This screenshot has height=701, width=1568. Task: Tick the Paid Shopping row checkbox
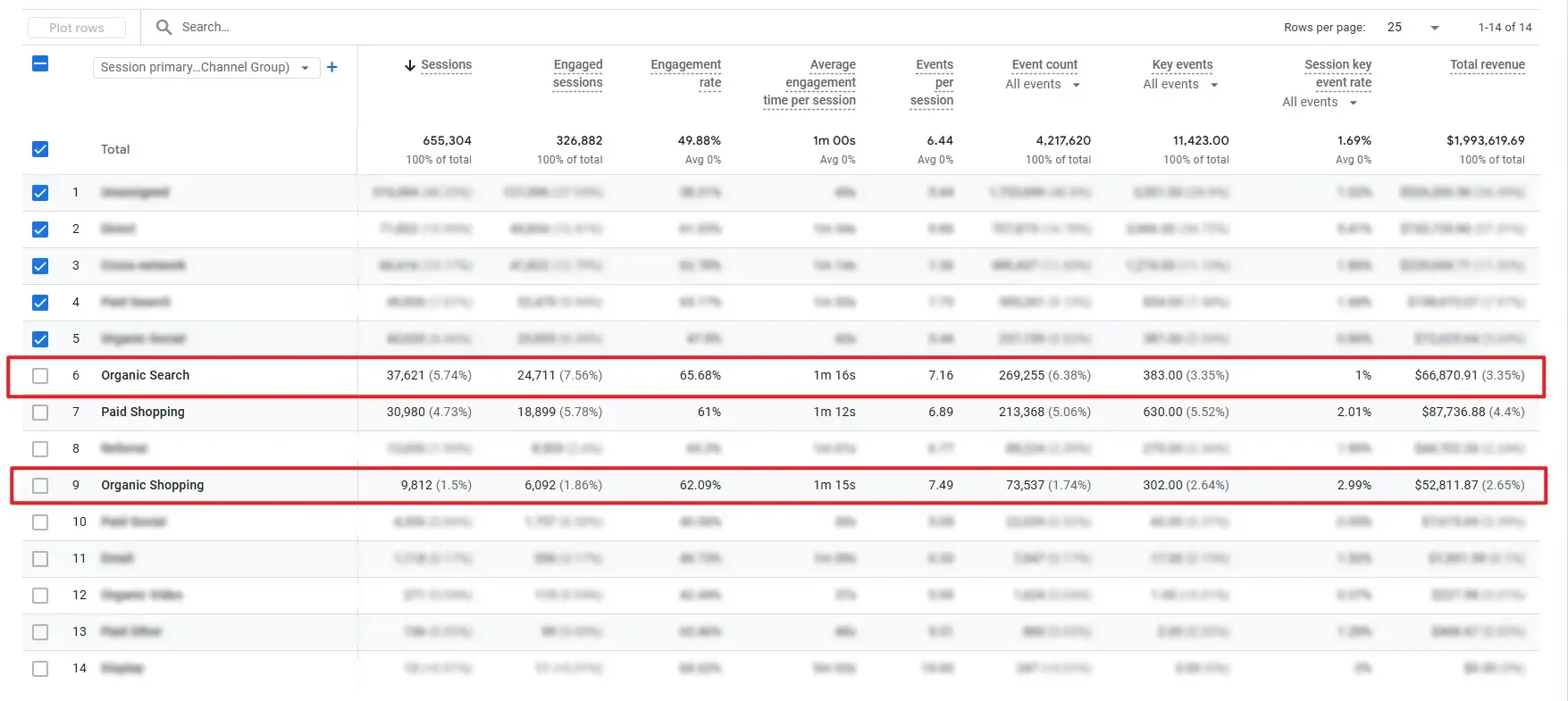tap(40, 413)
